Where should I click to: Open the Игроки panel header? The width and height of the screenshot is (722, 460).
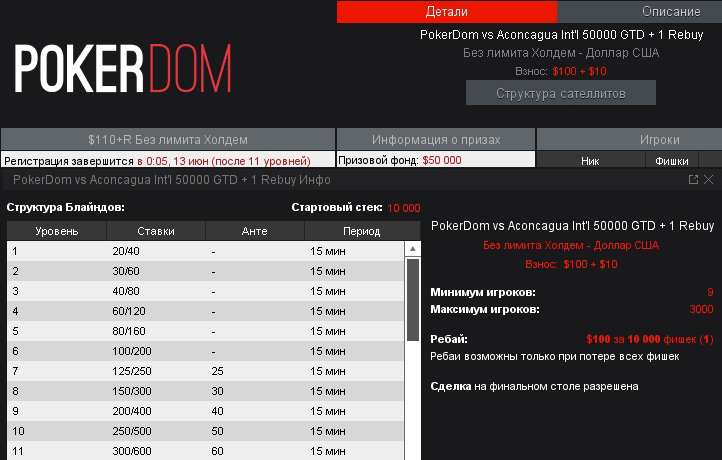629,140
